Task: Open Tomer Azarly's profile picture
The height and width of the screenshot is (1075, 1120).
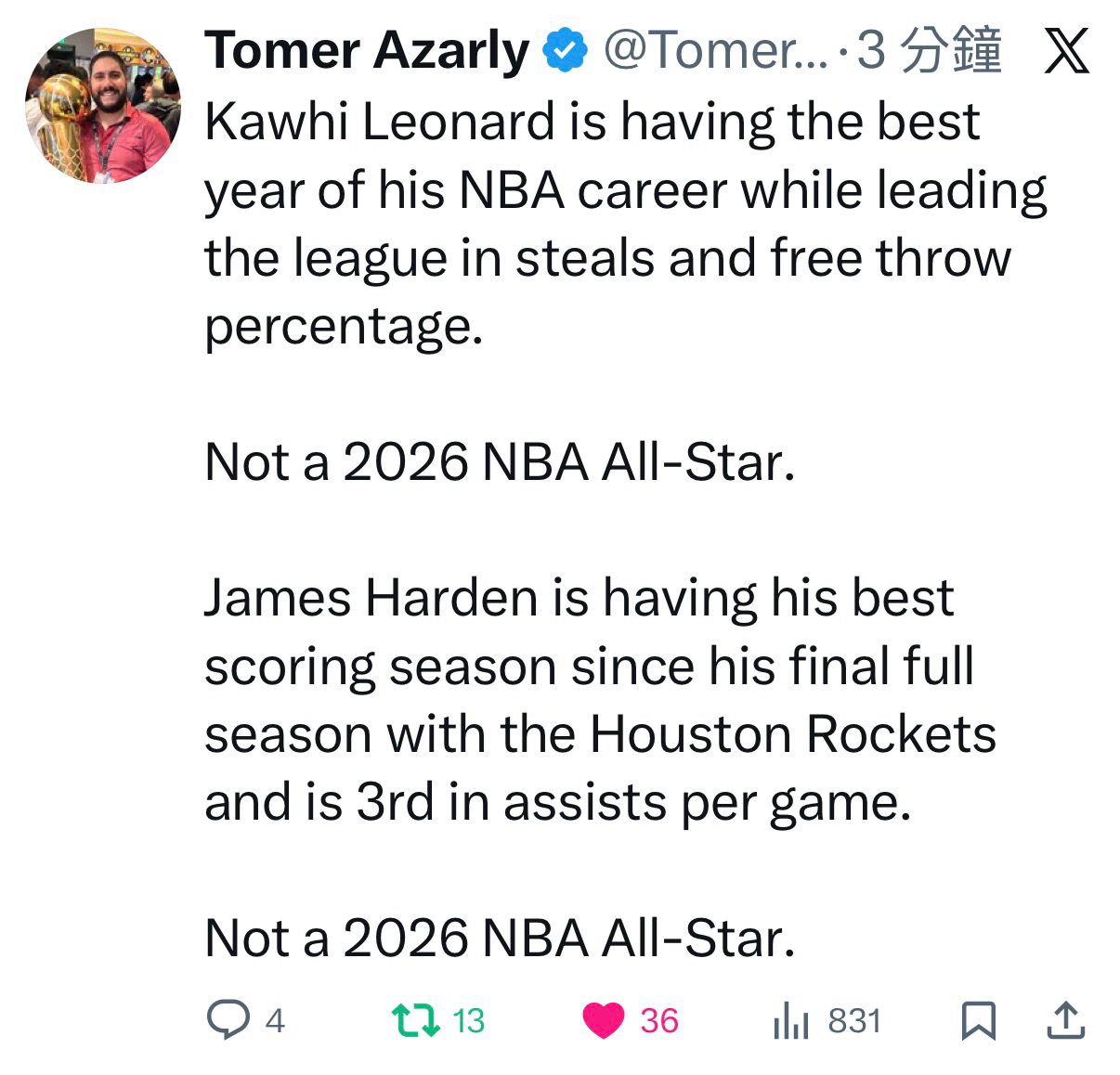Action: 102,105
